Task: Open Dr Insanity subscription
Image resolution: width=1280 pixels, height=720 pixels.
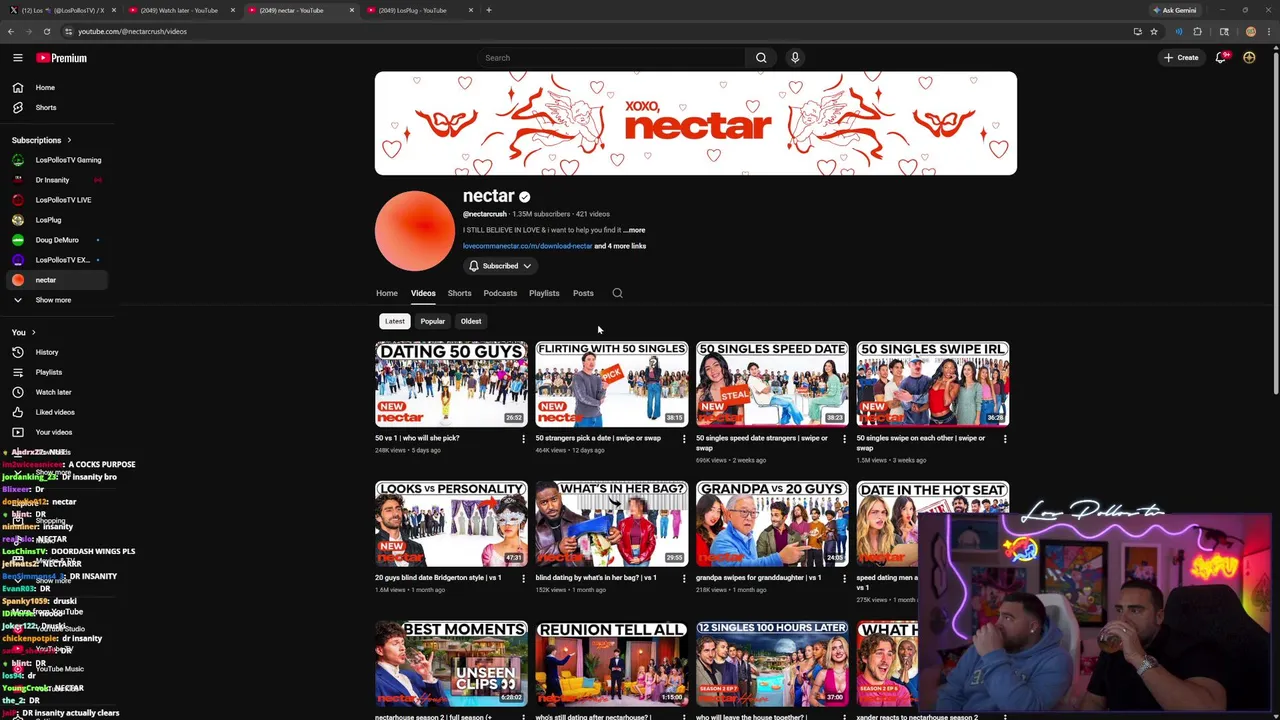Action: tap(55, 180)
